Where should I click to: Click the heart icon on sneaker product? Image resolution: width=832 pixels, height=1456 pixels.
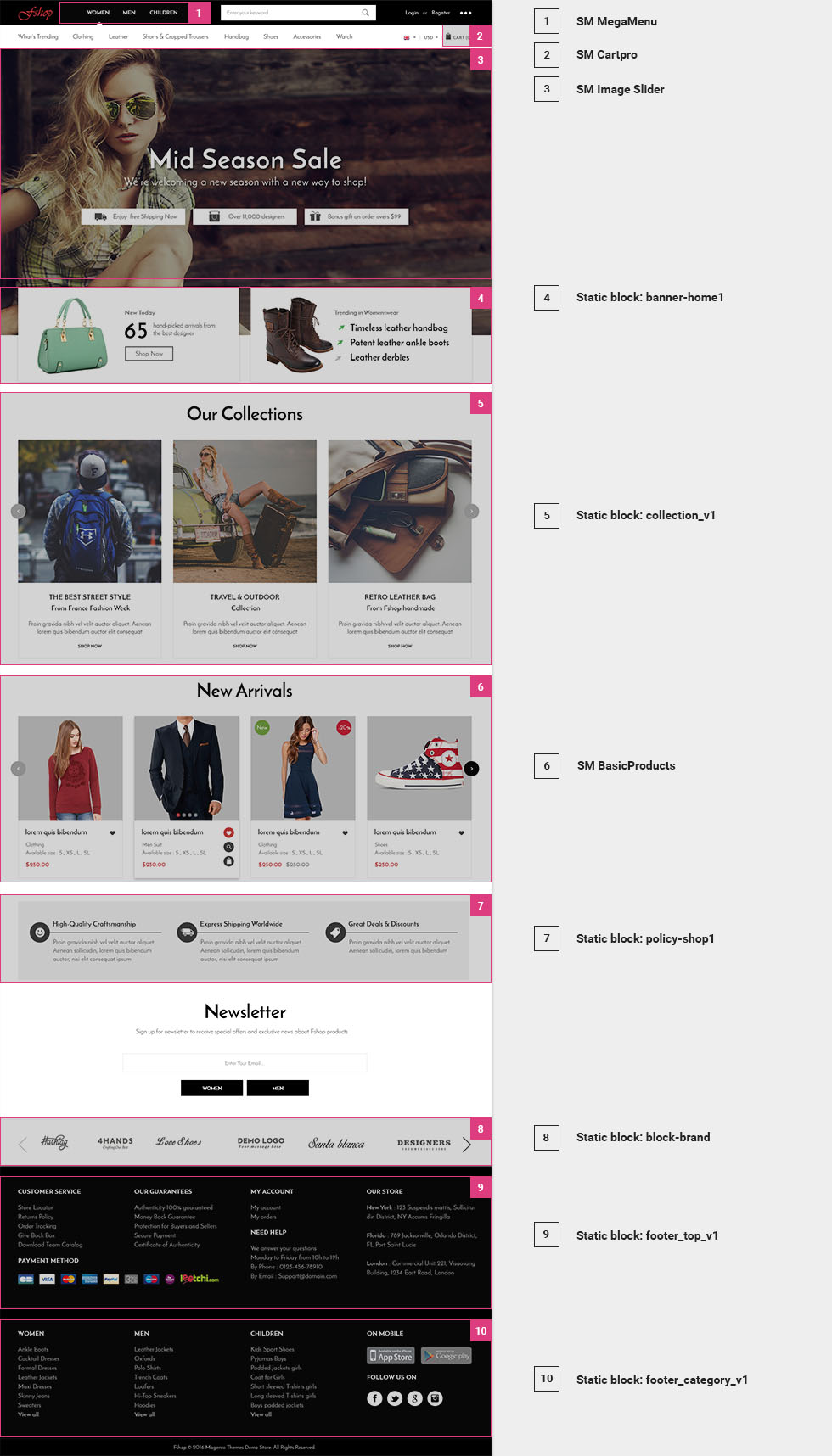click(461, 832)
